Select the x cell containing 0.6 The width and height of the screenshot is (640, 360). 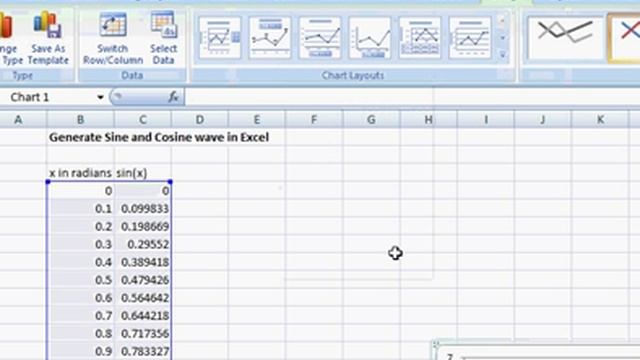pos(80,298)
